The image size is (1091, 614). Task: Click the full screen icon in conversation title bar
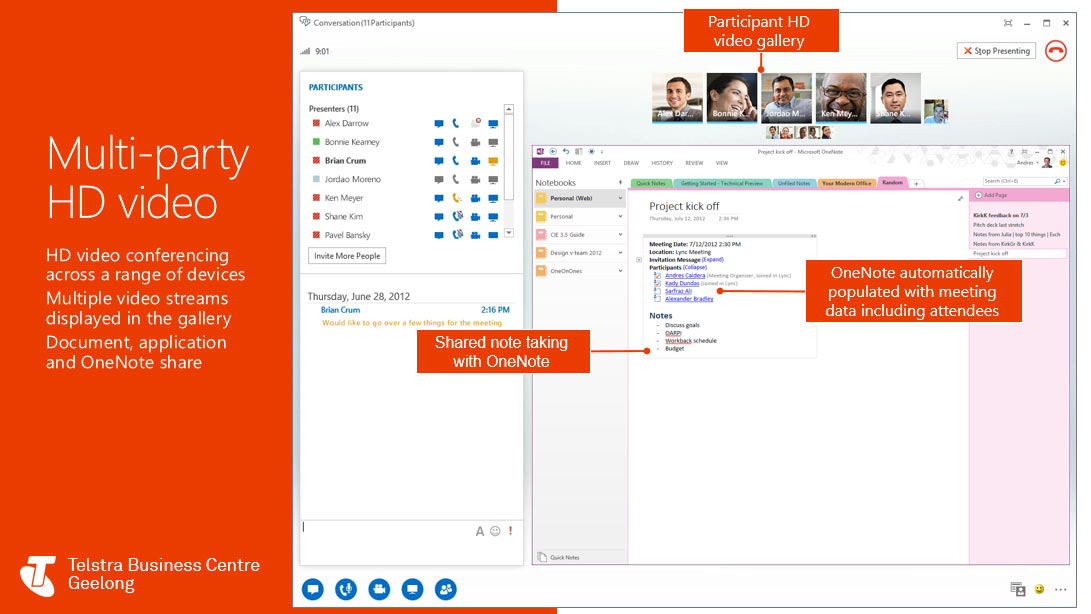pyautogui.click(x=1008, y=23)
